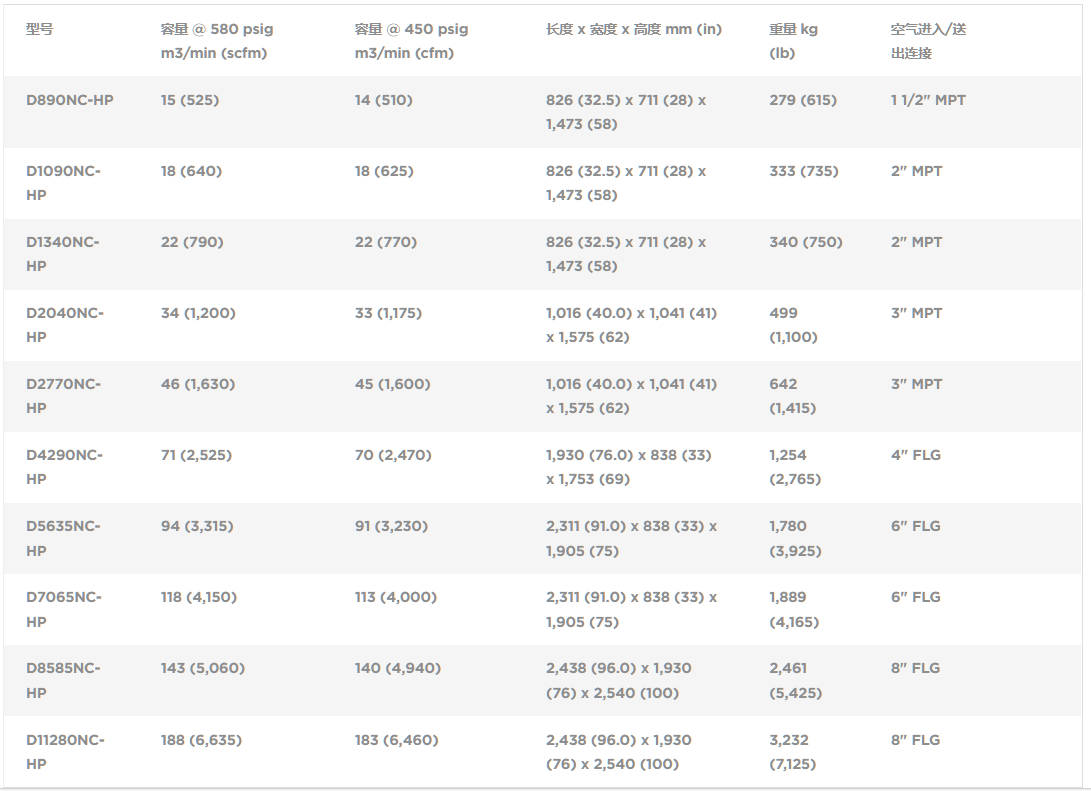Select the D5635NC-HP model cell

[63, 538]
